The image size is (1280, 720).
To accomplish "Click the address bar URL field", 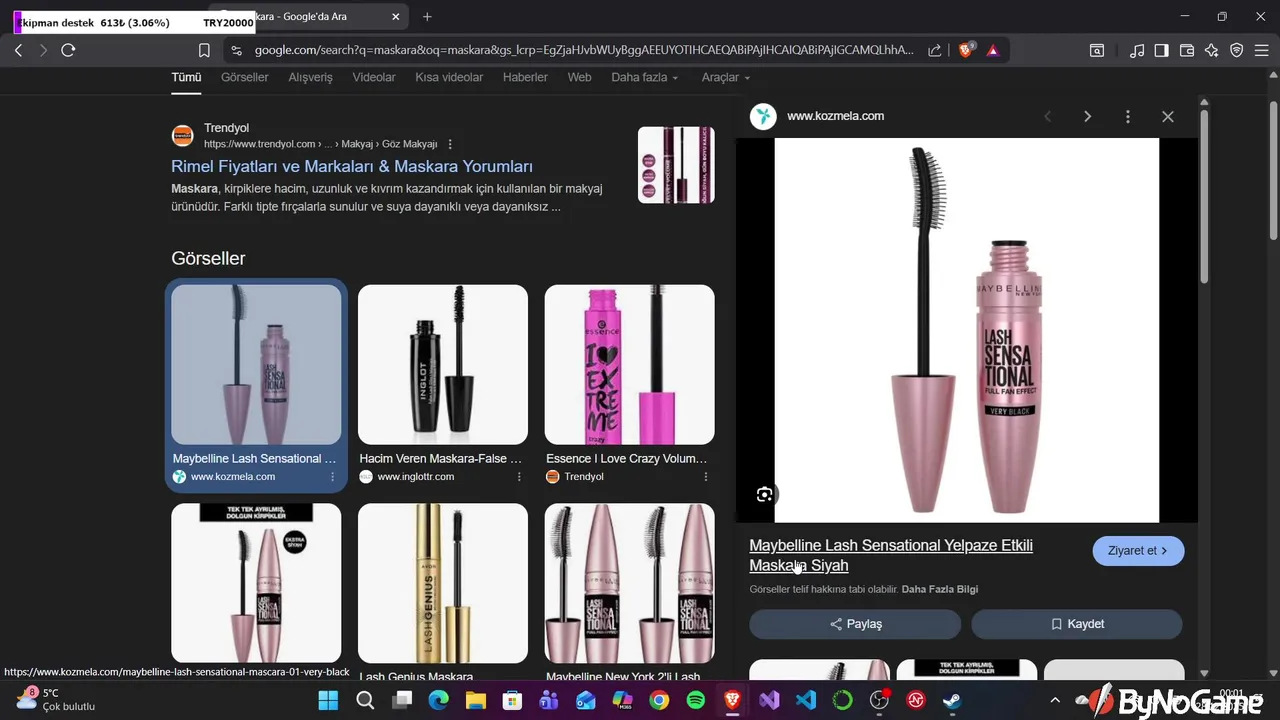I will [x=583, y=50].
